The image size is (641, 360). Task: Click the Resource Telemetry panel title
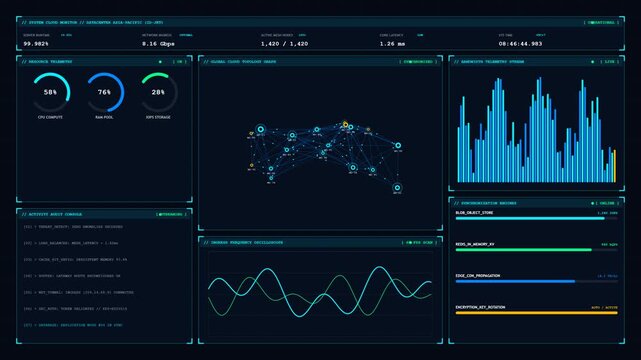47,62
